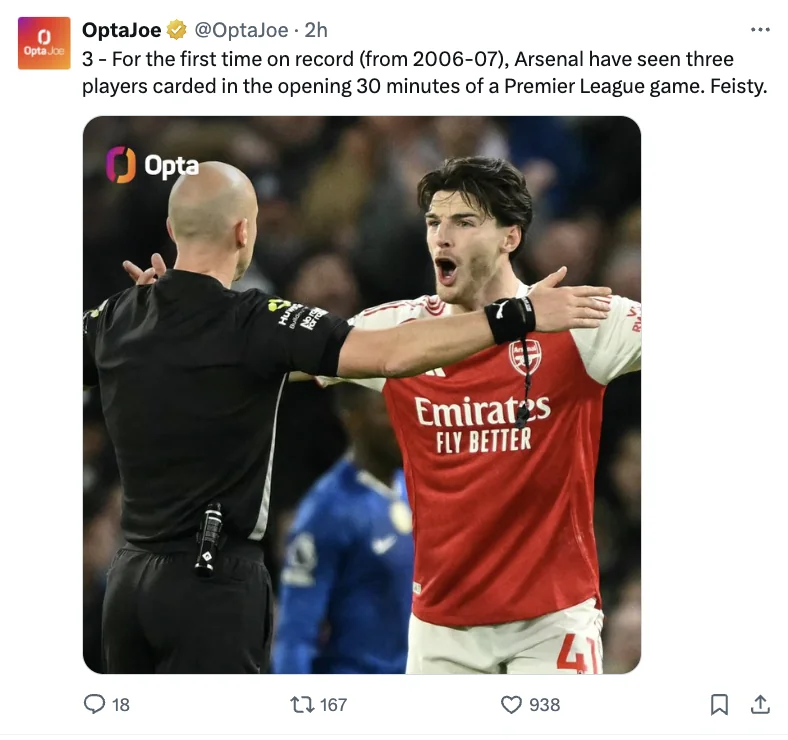Reply to the OptaJoe tweet
The width and height of the screenshot is (788, 740).
[x=95, y=704]
